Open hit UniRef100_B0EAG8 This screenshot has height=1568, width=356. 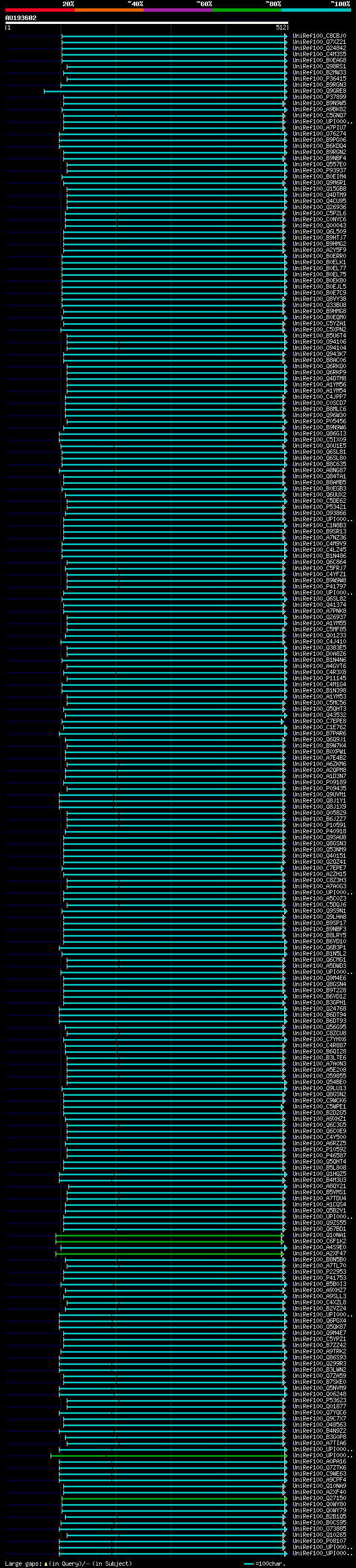[x=319, y=60]
